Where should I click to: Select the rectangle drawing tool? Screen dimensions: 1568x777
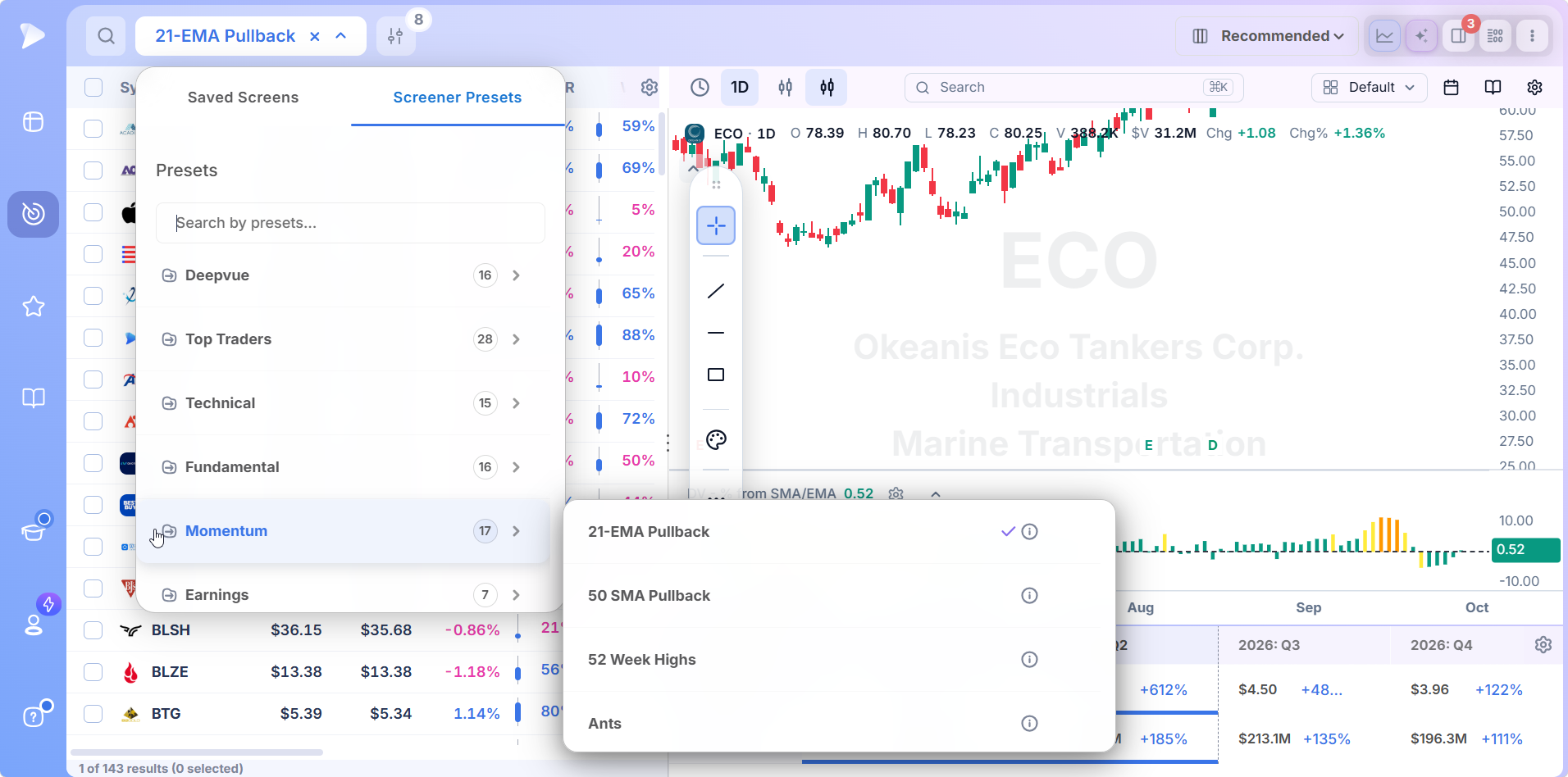[x=716, y=375]
